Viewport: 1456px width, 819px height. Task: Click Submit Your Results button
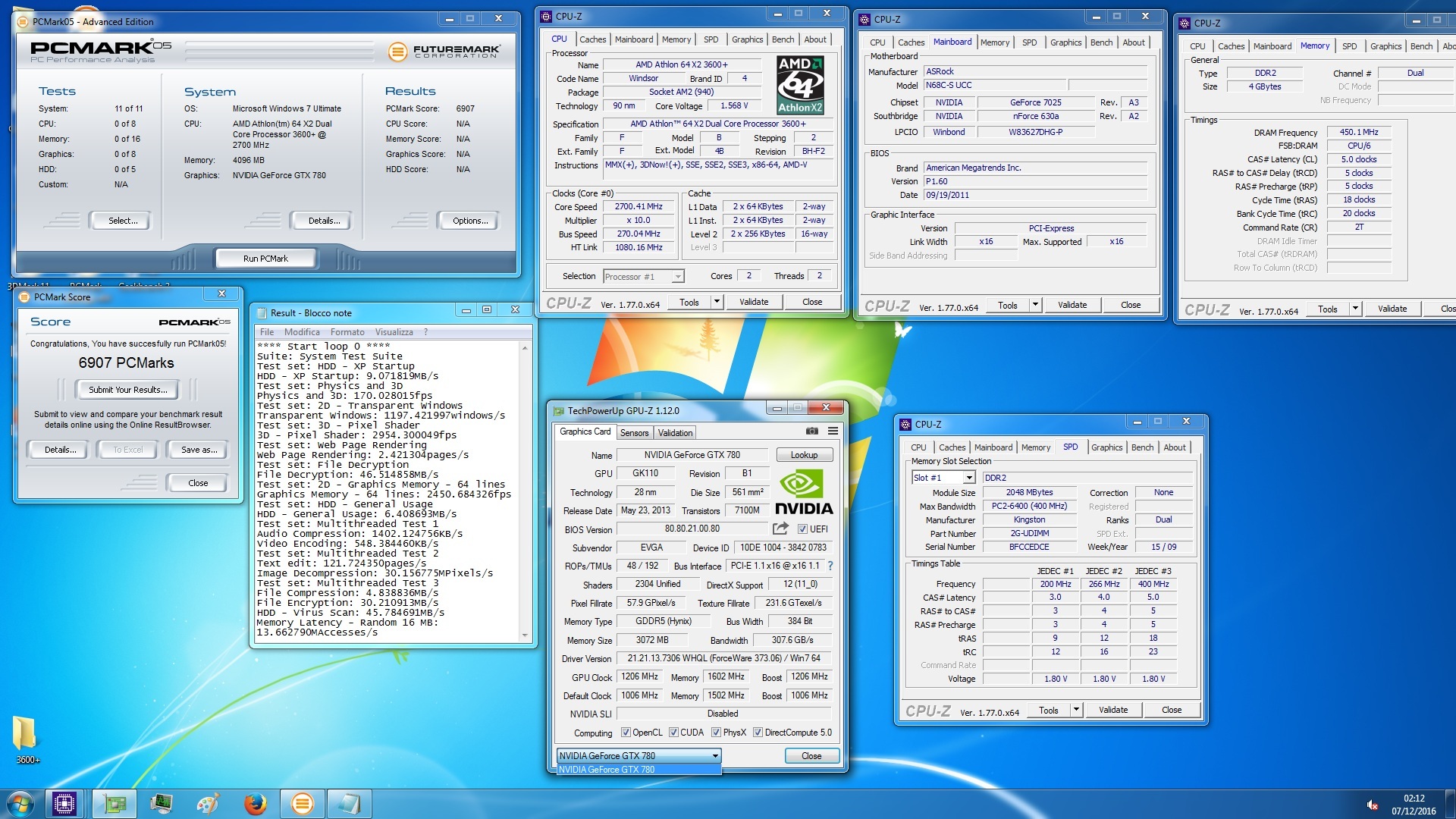coord(127,390)
